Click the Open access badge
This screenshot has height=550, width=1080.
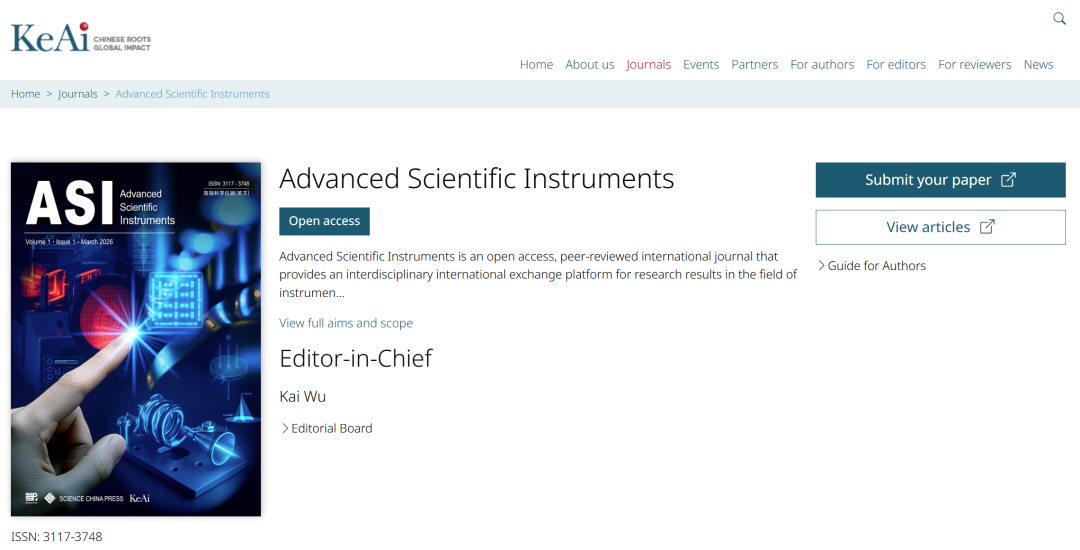tap(324, 221)
